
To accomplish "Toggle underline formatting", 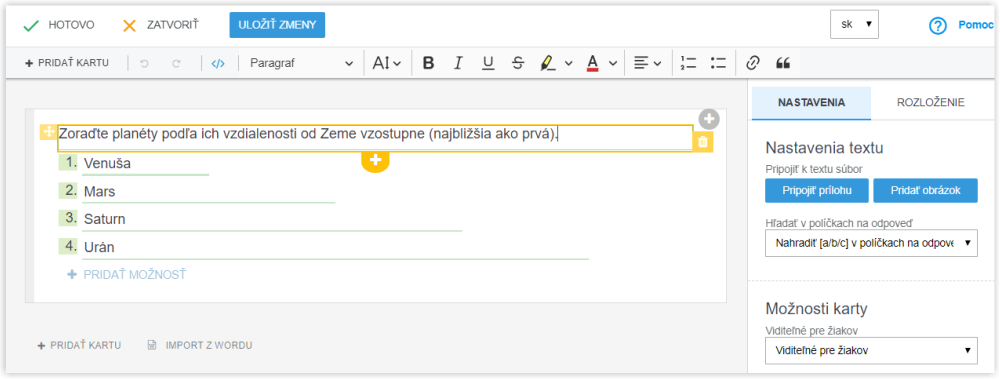I will [488, 63].
